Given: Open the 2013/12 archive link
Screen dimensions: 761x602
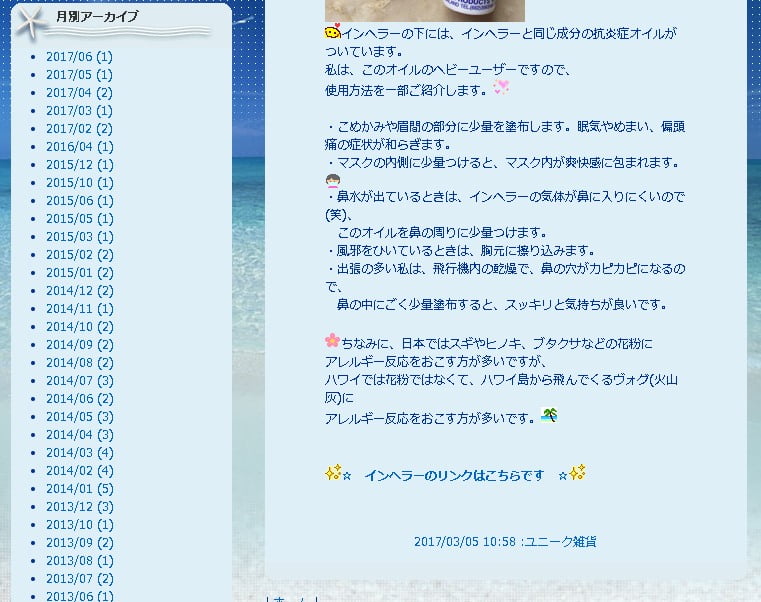Looking at the screenshot, I should tap(80, 506).
